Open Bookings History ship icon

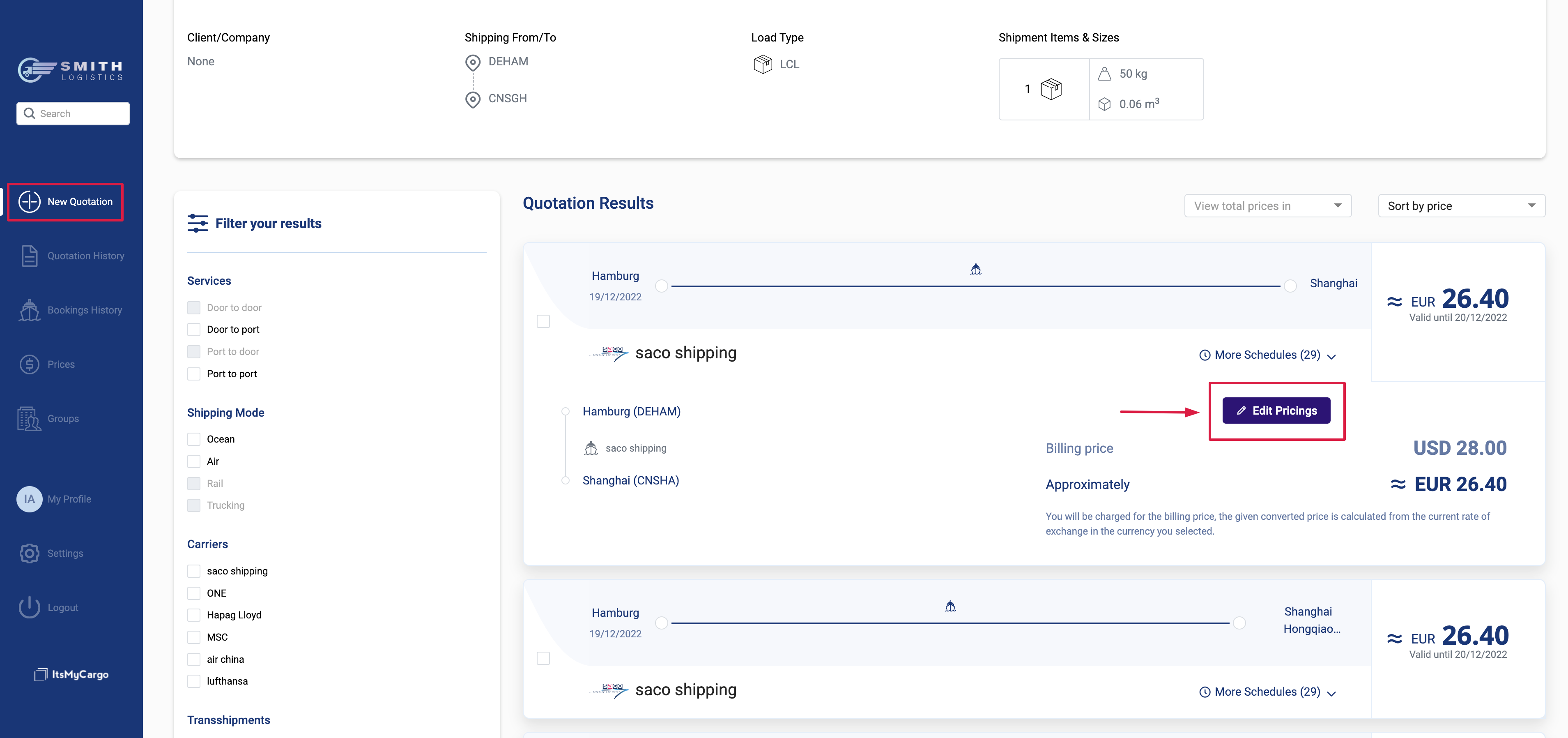click(x=29, y=310)
